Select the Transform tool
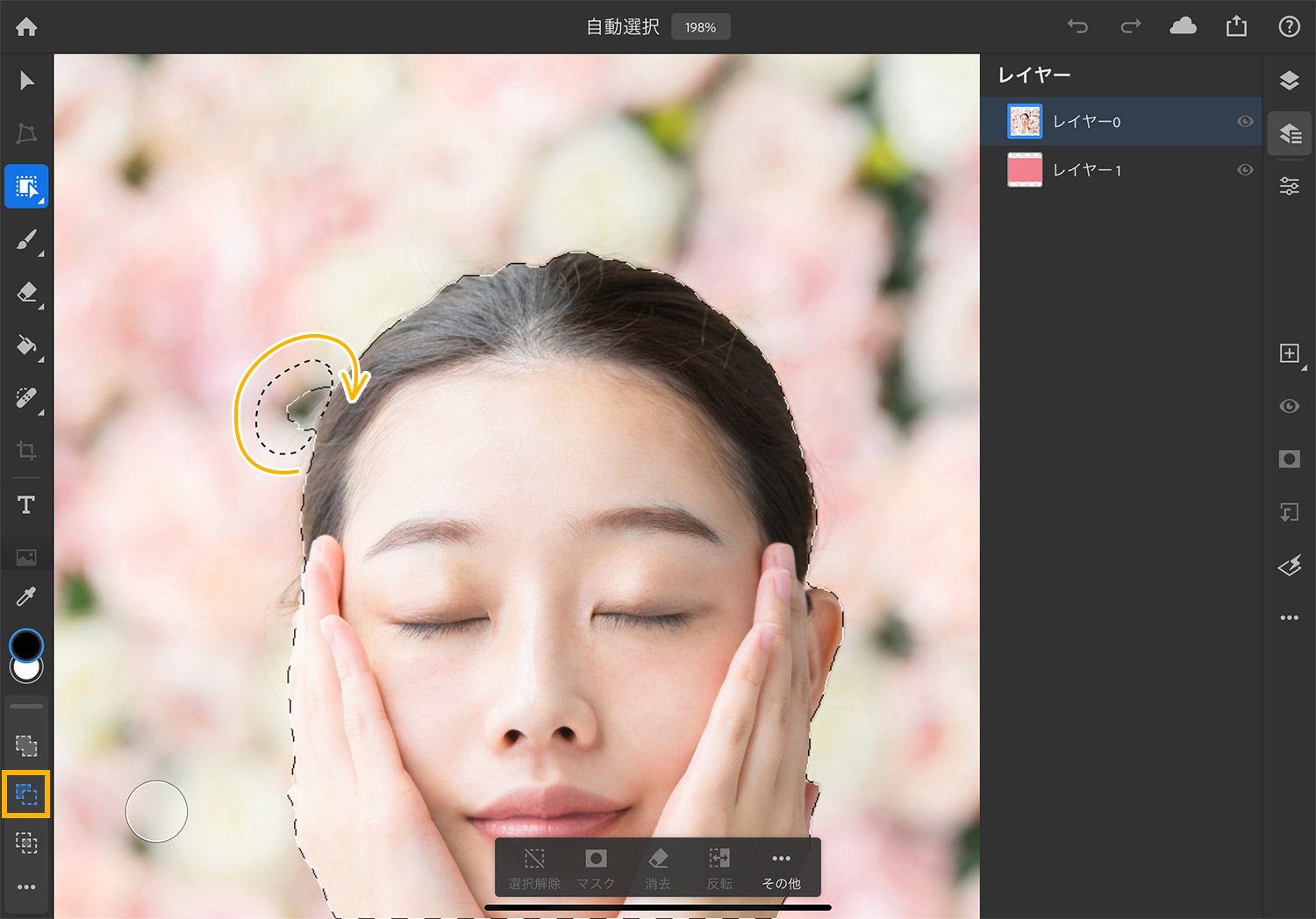Screen dimensions: 1316x919 click(x=26, y=133)
